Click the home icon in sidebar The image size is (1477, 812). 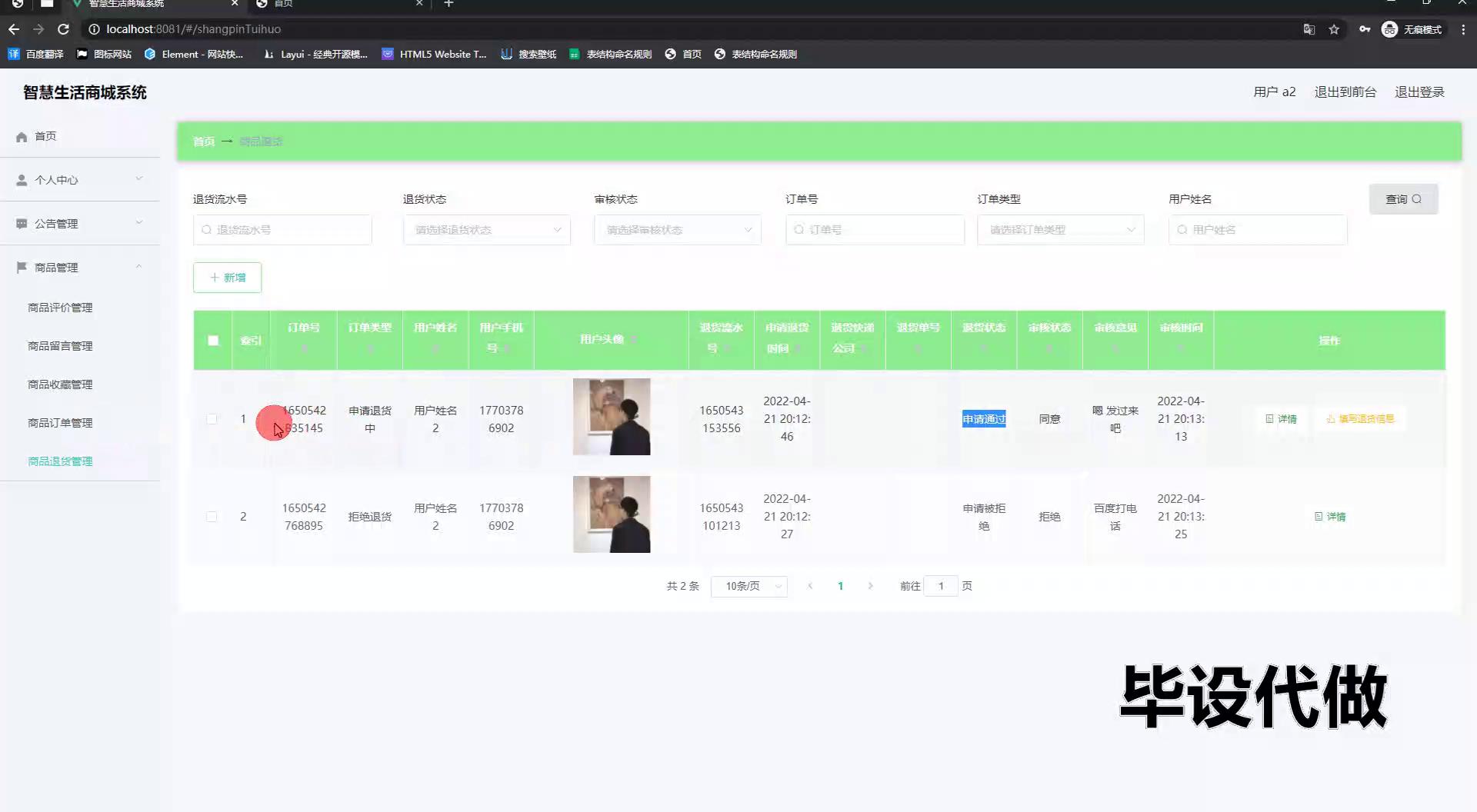click(x=22, y=137)
